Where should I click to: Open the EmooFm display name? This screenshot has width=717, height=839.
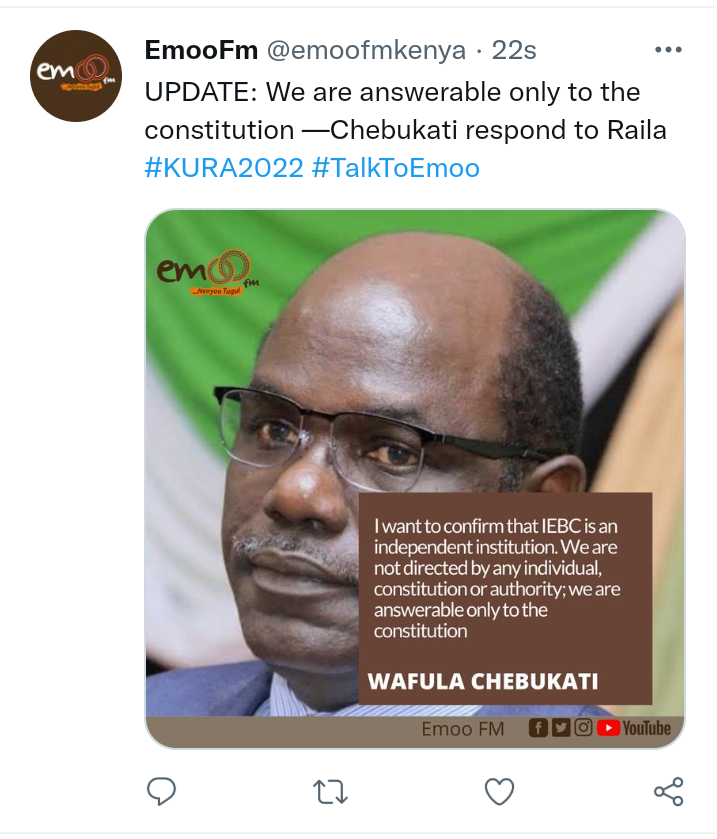coord(201,50)
